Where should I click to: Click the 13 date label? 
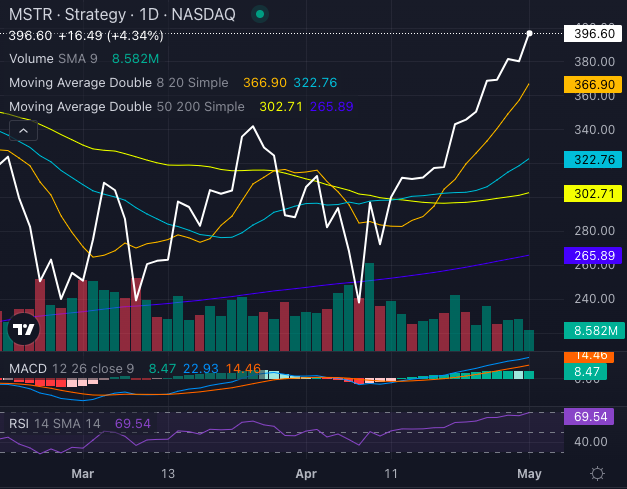tap(168, 474)
